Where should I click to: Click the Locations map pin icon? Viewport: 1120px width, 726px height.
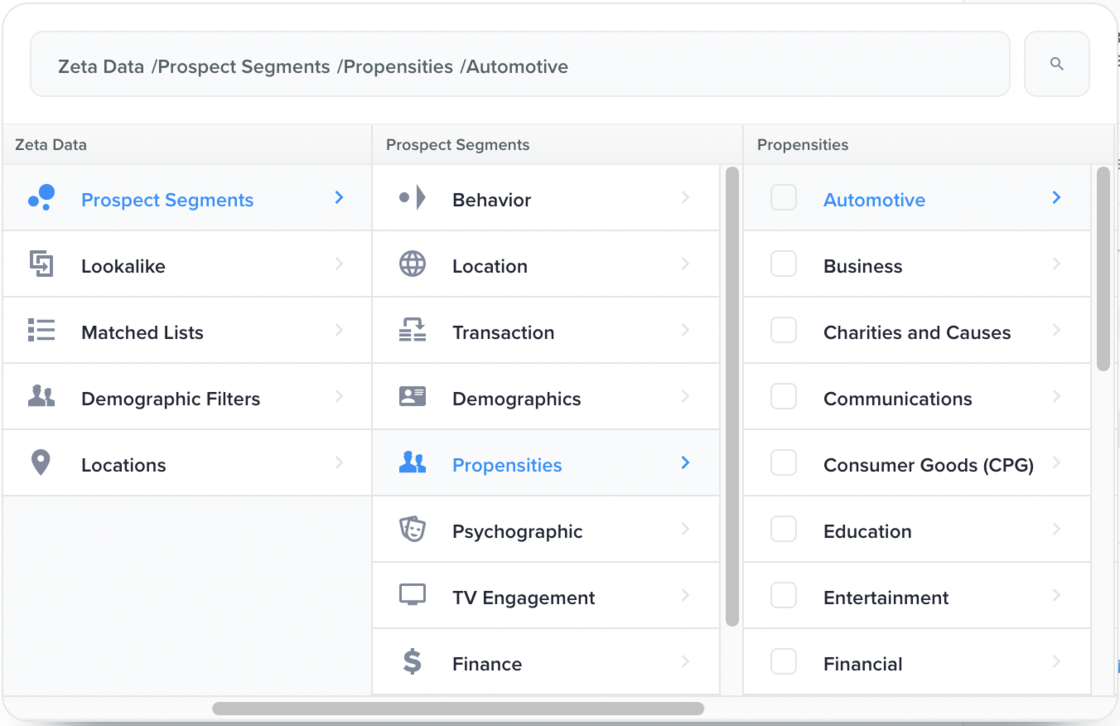tap(41, 463)
